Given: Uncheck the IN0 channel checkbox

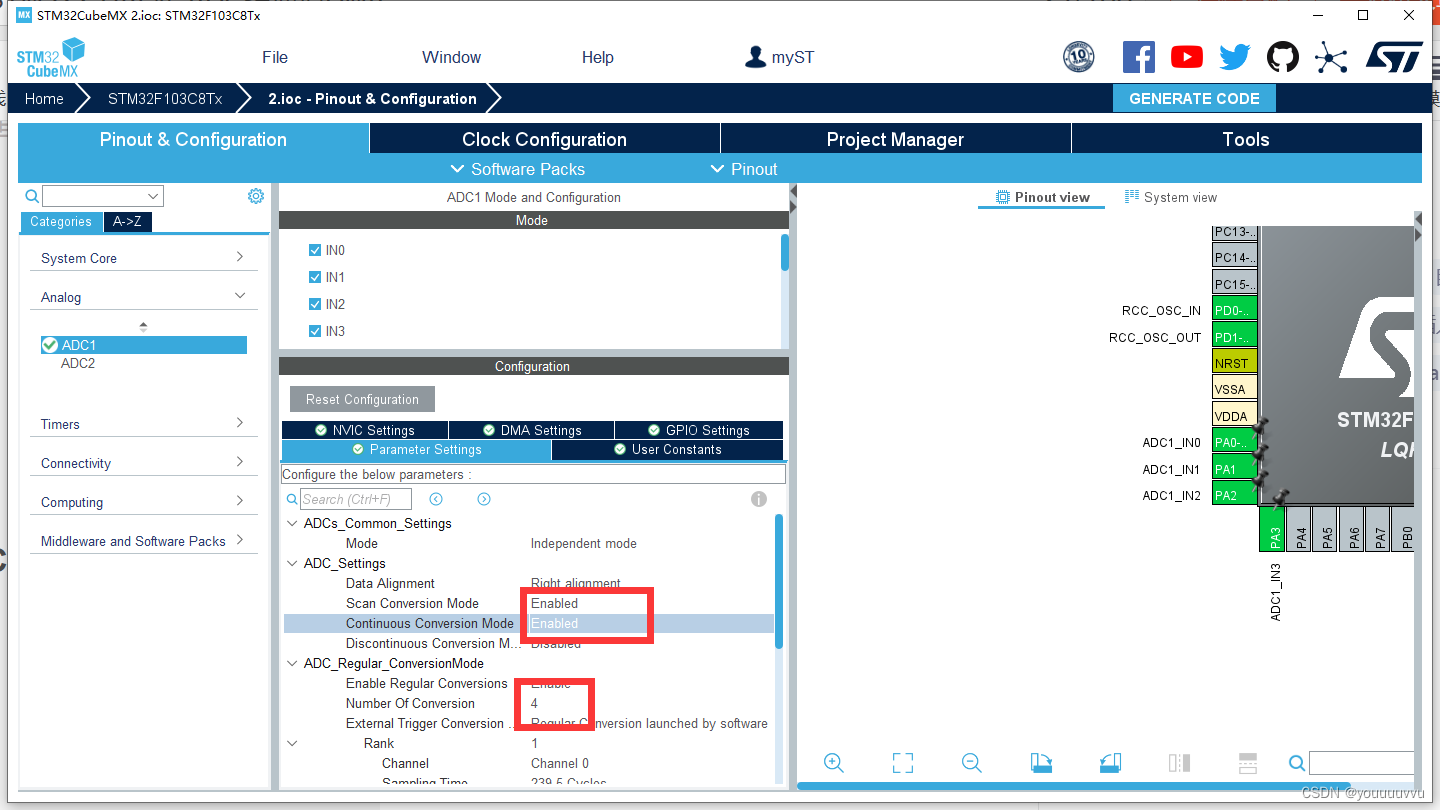Looking at the screenshot, I should (315, 250).
